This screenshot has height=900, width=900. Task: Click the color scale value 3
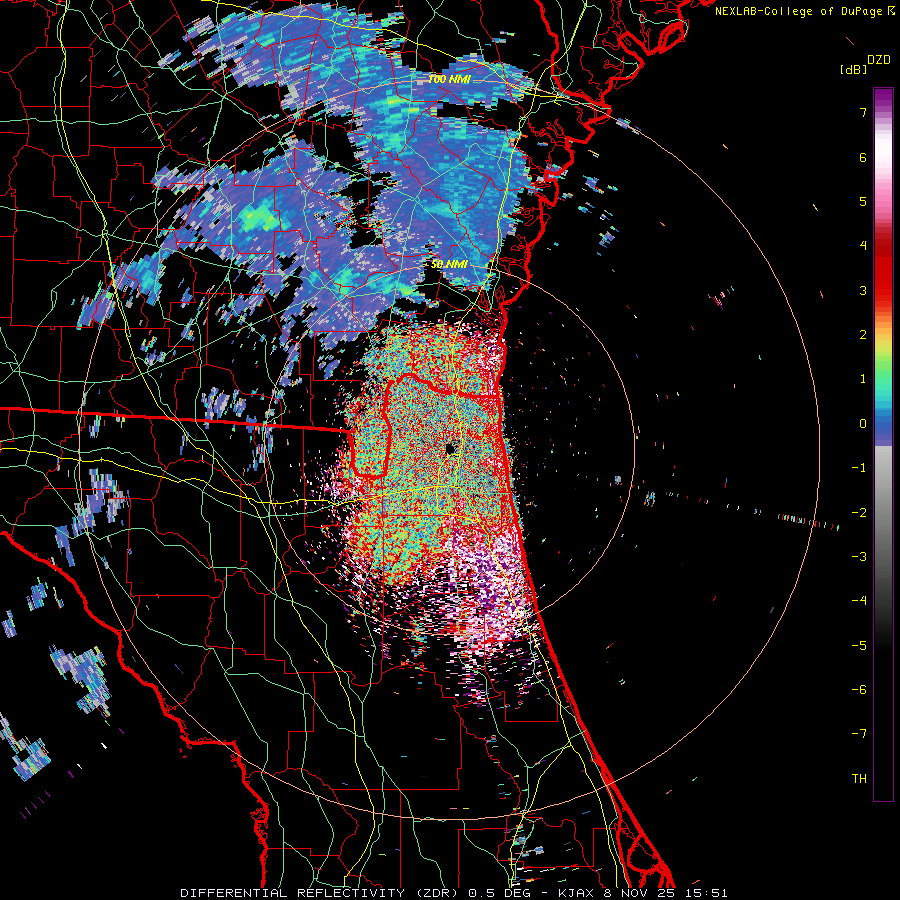pos(863,290)
